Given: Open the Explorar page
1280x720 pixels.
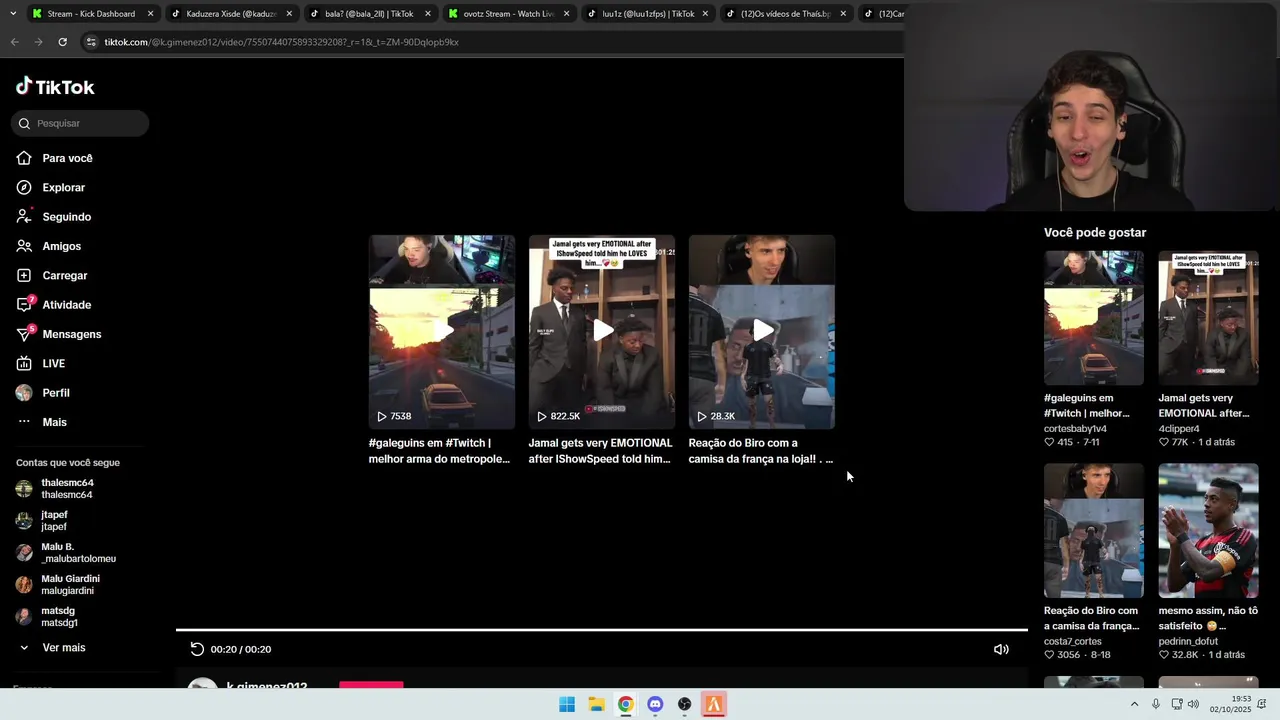Looking at the screenshot, I should point(63,187).
